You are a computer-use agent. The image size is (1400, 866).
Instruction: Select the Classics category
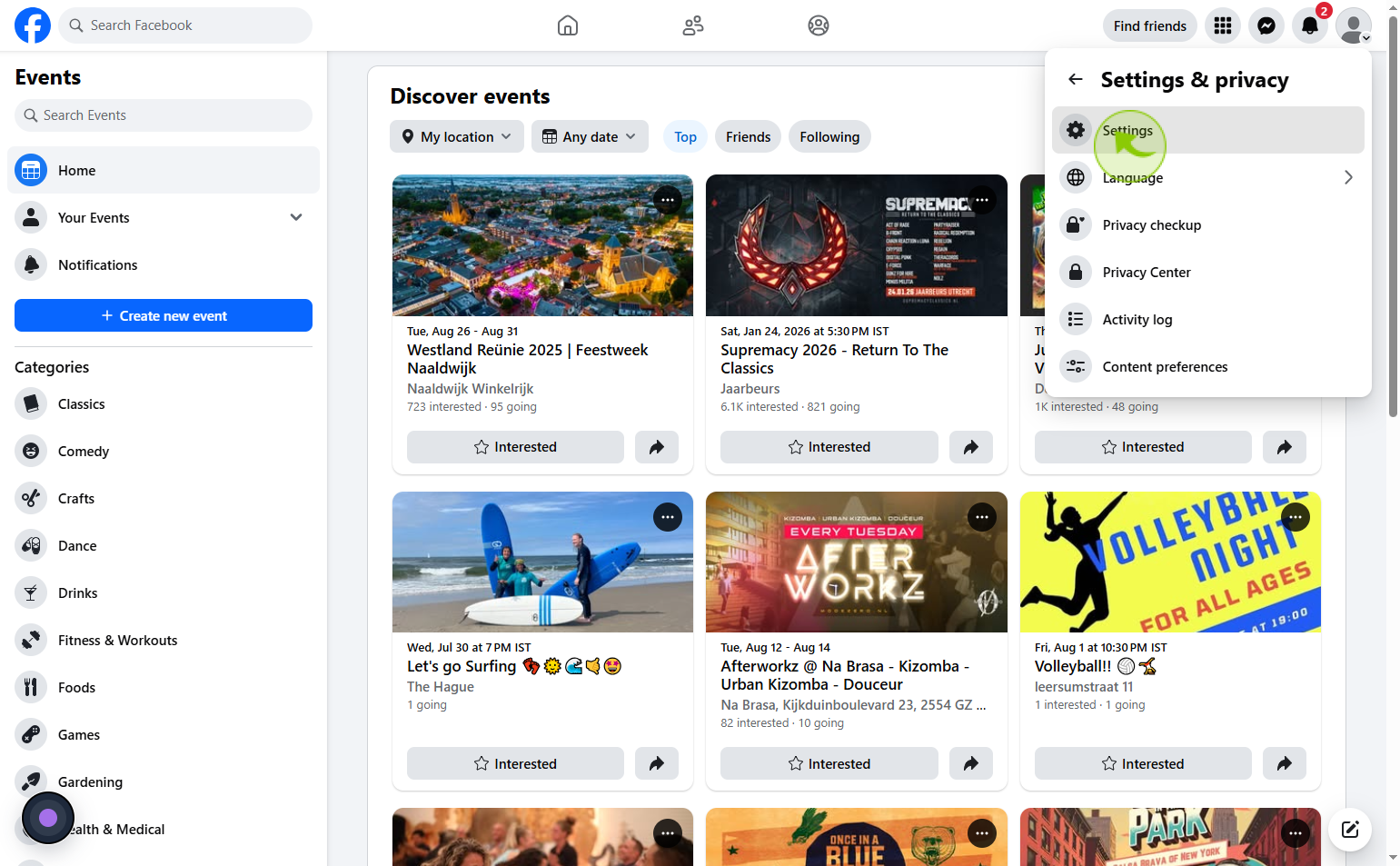164,403
